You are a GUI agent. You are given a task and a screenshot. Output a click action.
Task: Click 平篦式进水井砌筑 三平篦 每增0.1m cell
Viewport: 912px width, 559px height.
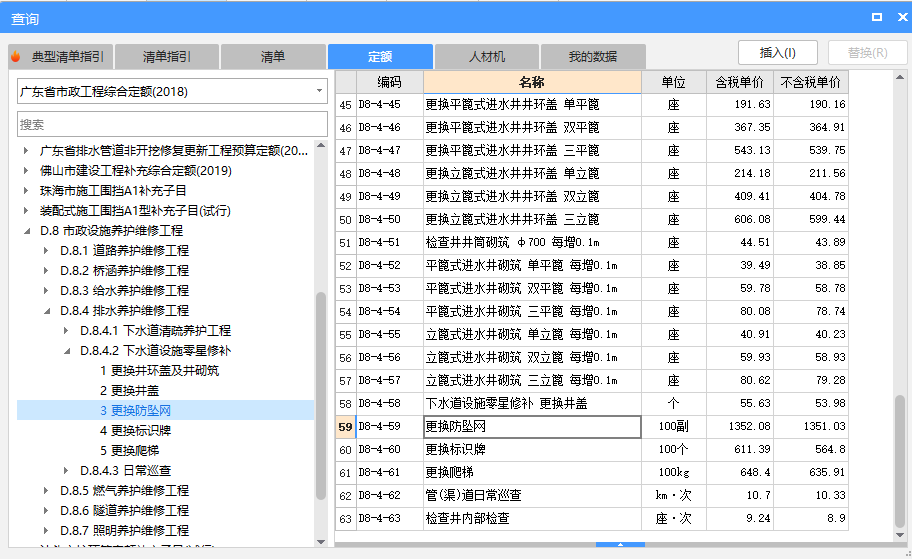tap(532, 311)
